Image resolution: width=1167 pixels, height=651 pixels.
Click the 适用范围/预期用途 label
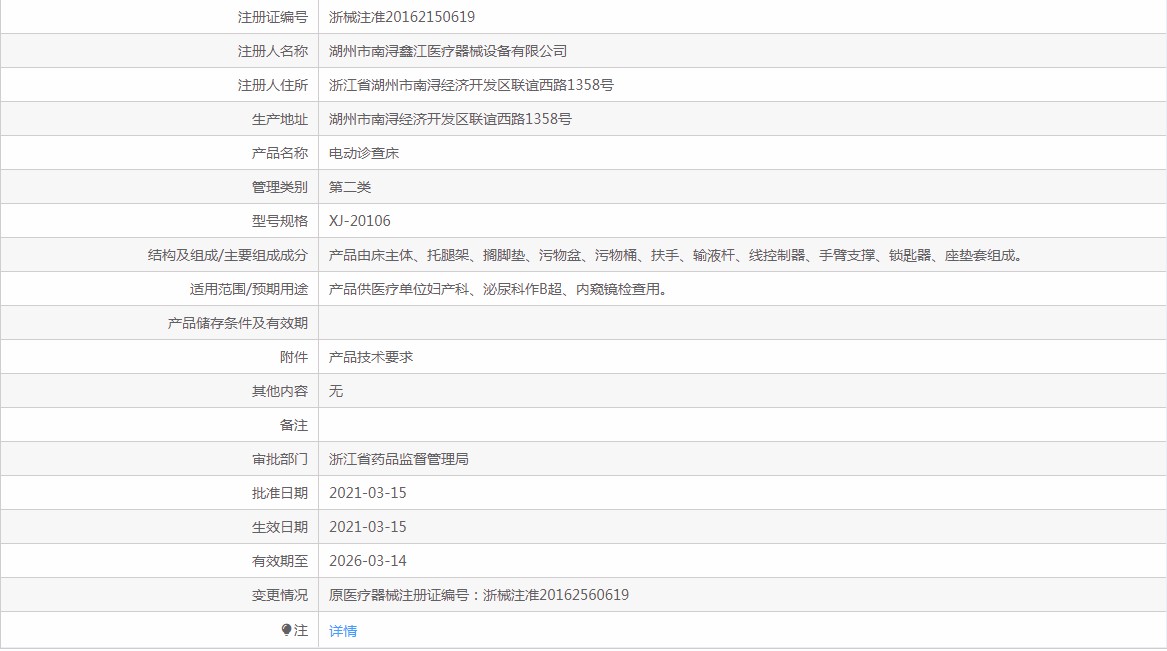point(249,289)
